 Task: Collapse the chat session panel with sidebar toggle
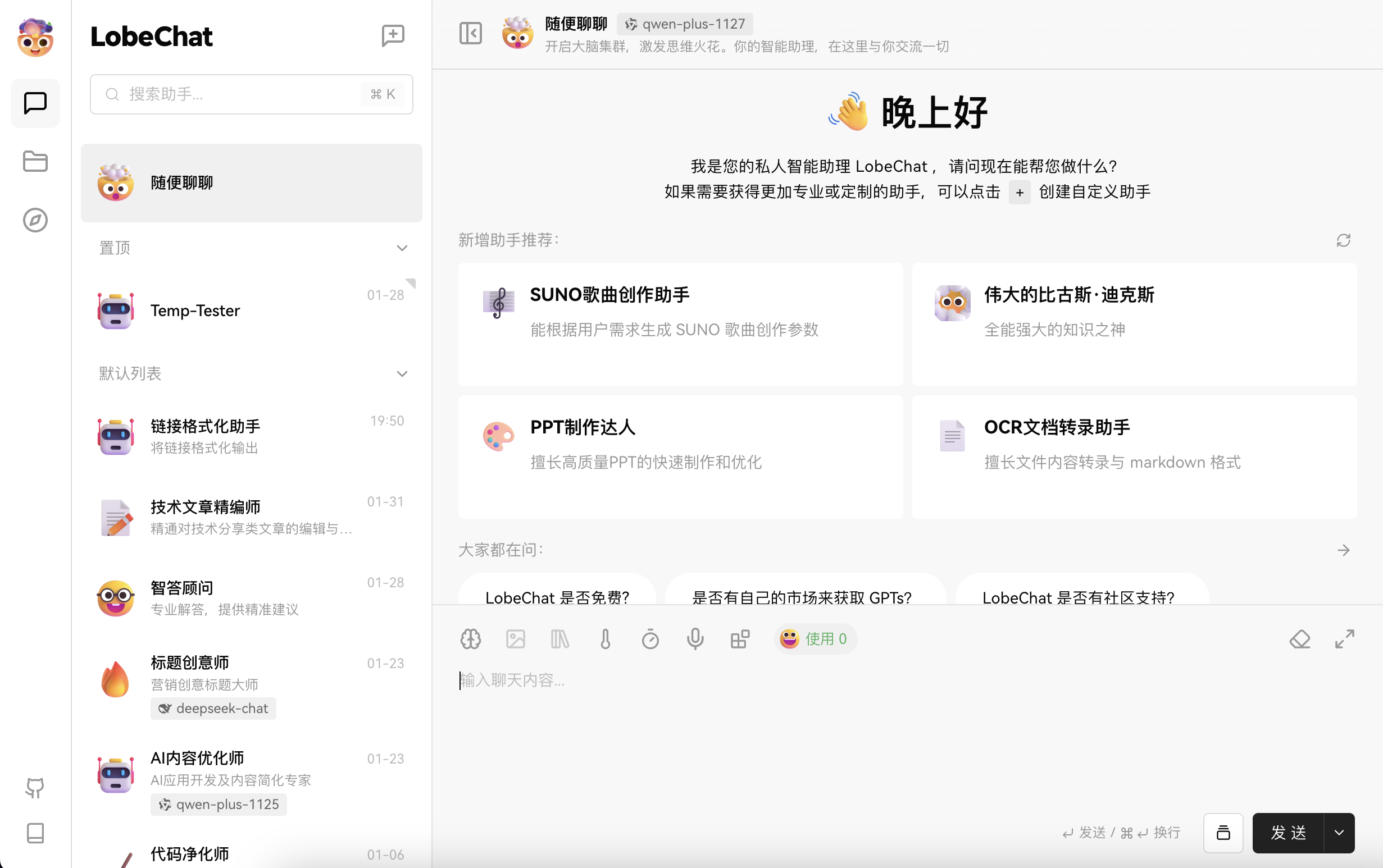coord(470,33)
